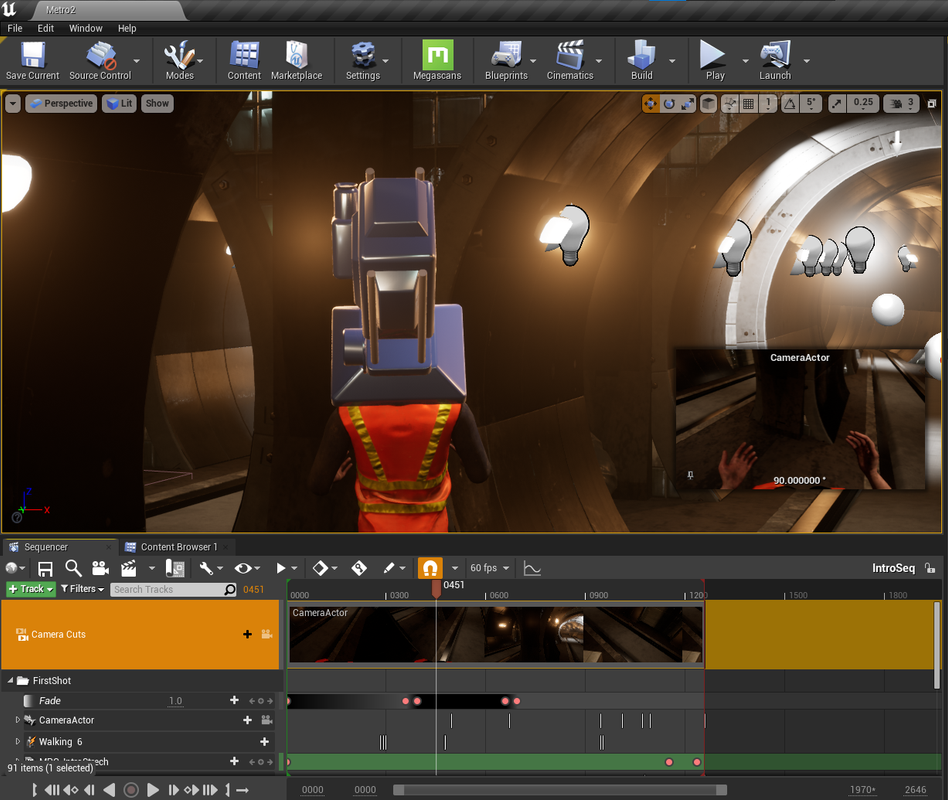
Task: Click the sequencer save icon
Action: (x=45, y=568)
